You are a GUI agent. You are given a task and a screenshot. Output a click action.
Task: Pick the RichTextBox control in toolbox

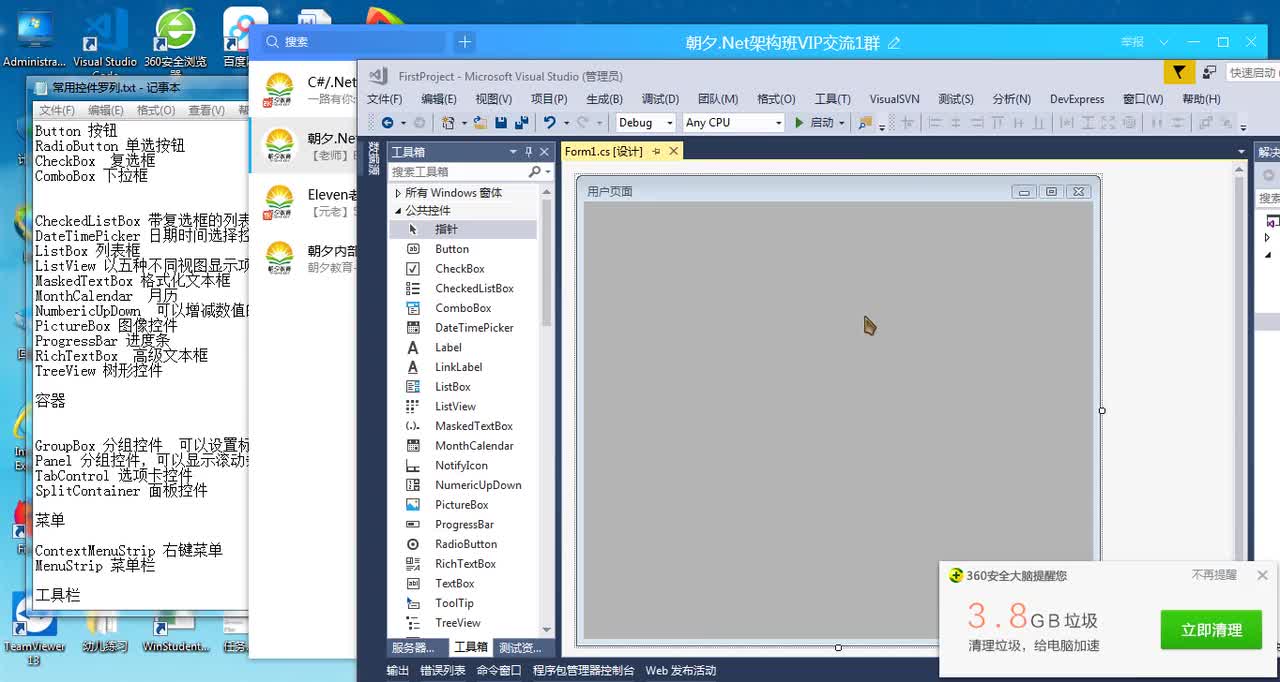click(x=463, y=564)
